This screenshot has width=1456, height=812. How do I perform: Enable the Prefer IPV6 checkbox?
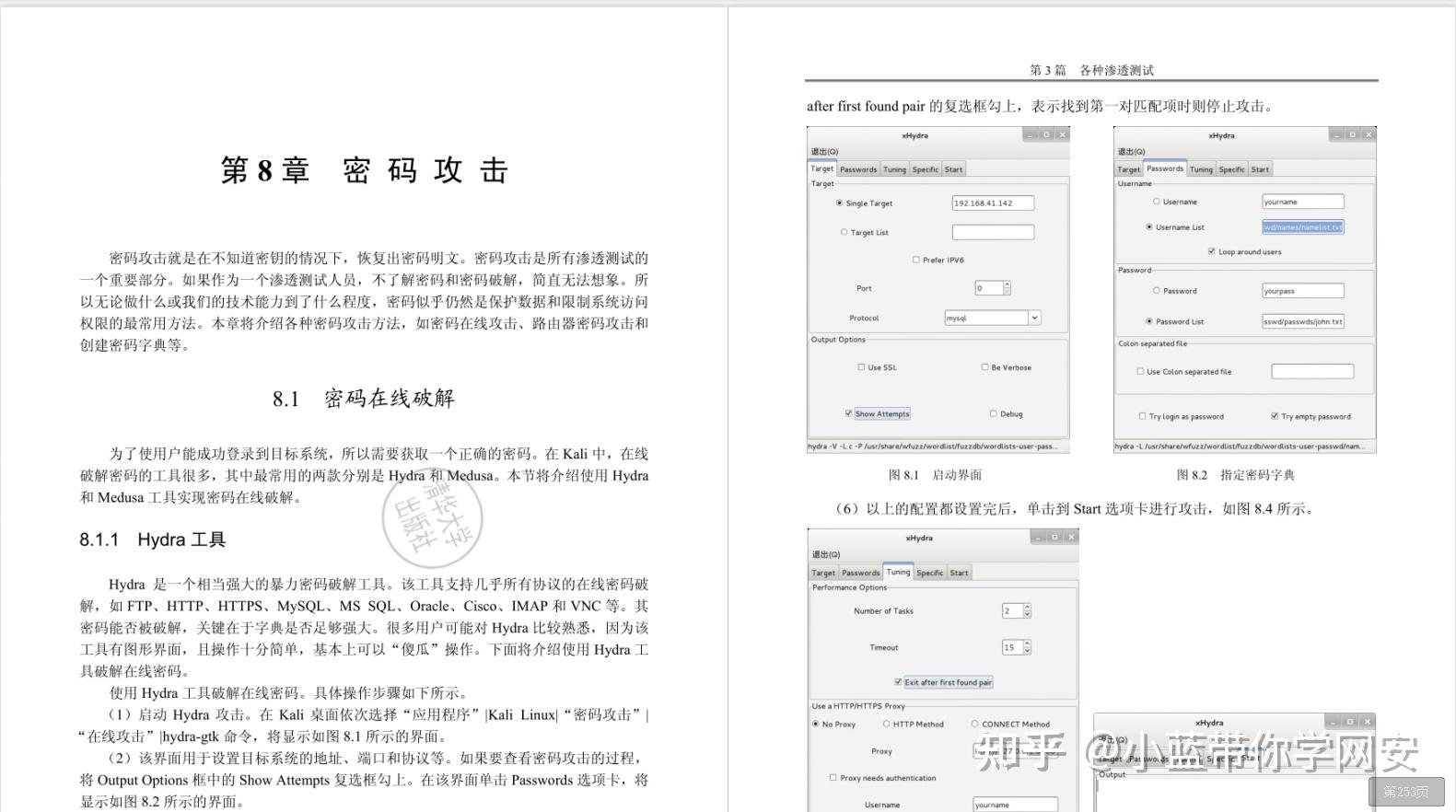point(915,261)
